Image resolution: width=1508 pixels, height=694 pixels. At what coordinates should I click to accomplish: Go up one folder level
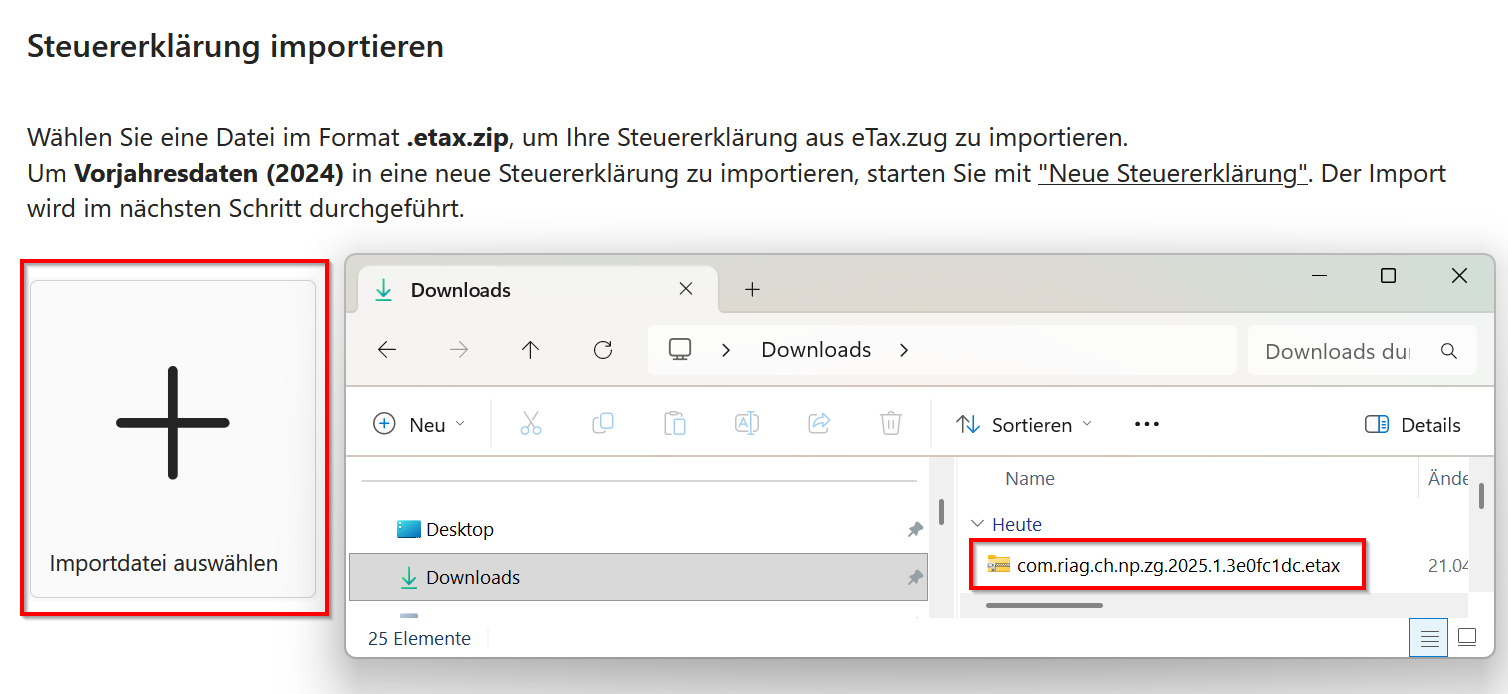pyautogui.click(x=530, y=350)
